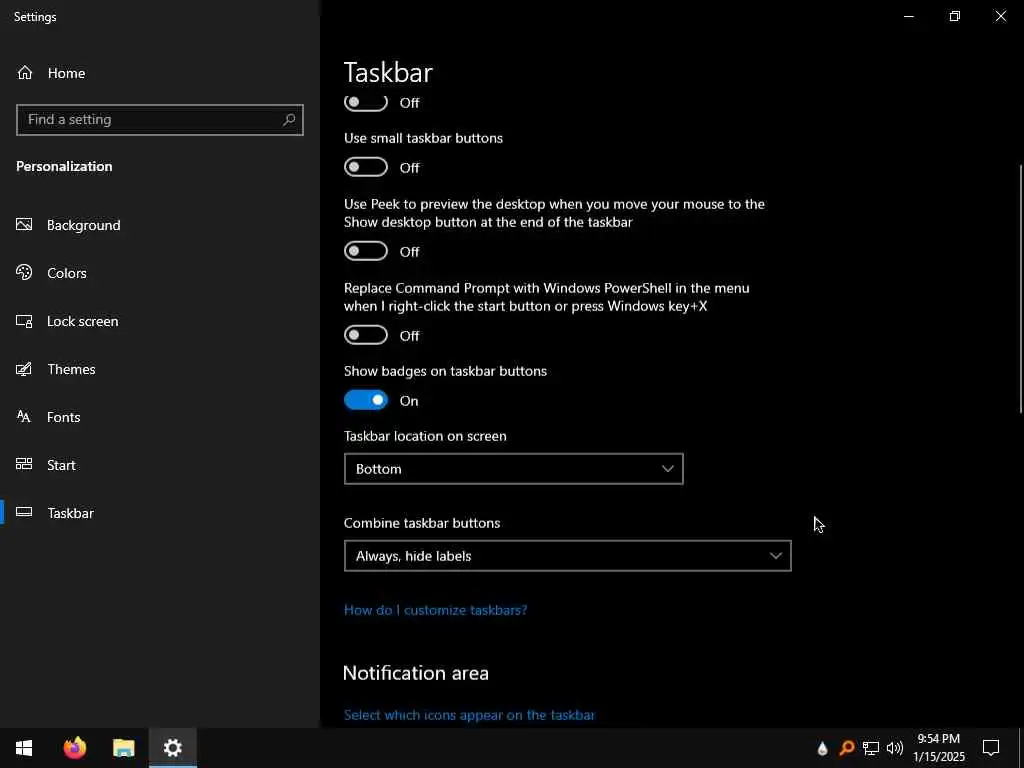Switch to the Fonts page
This screenshot has width=1024, height=768.
(159, 417)
